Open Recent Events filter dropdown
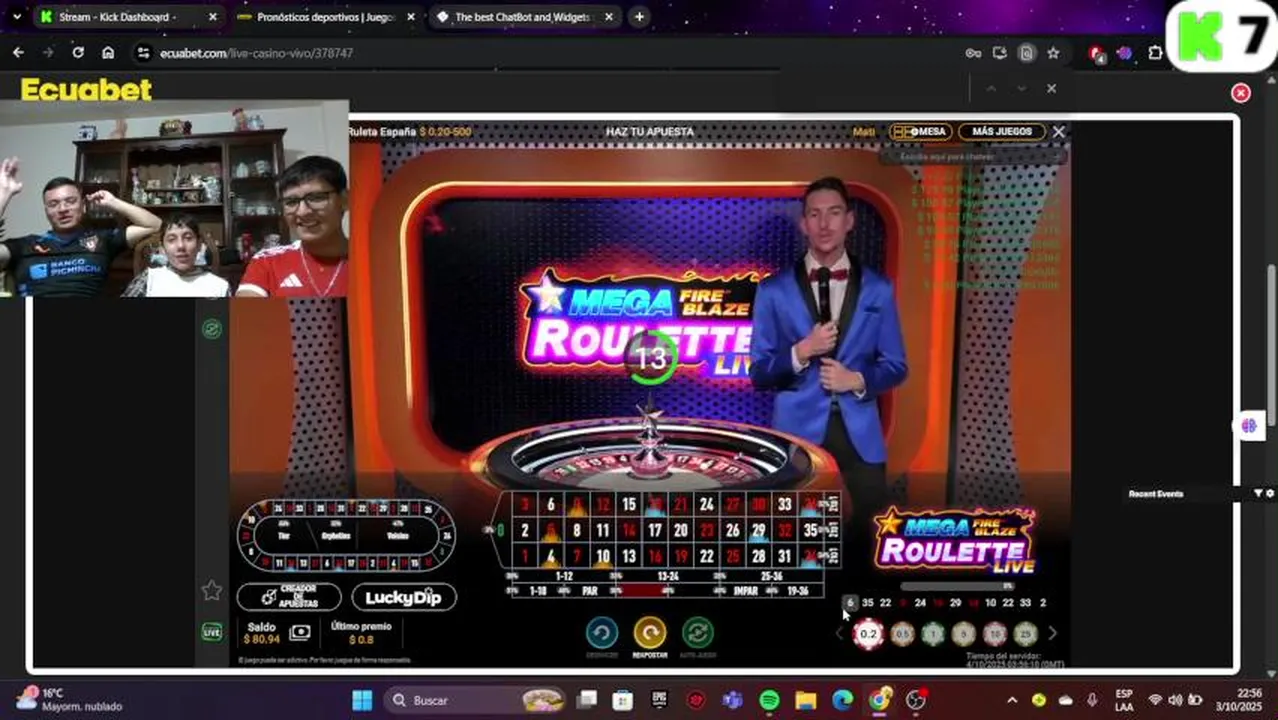The height and width of the screenshot is (720, 1278). [1258, 493]
